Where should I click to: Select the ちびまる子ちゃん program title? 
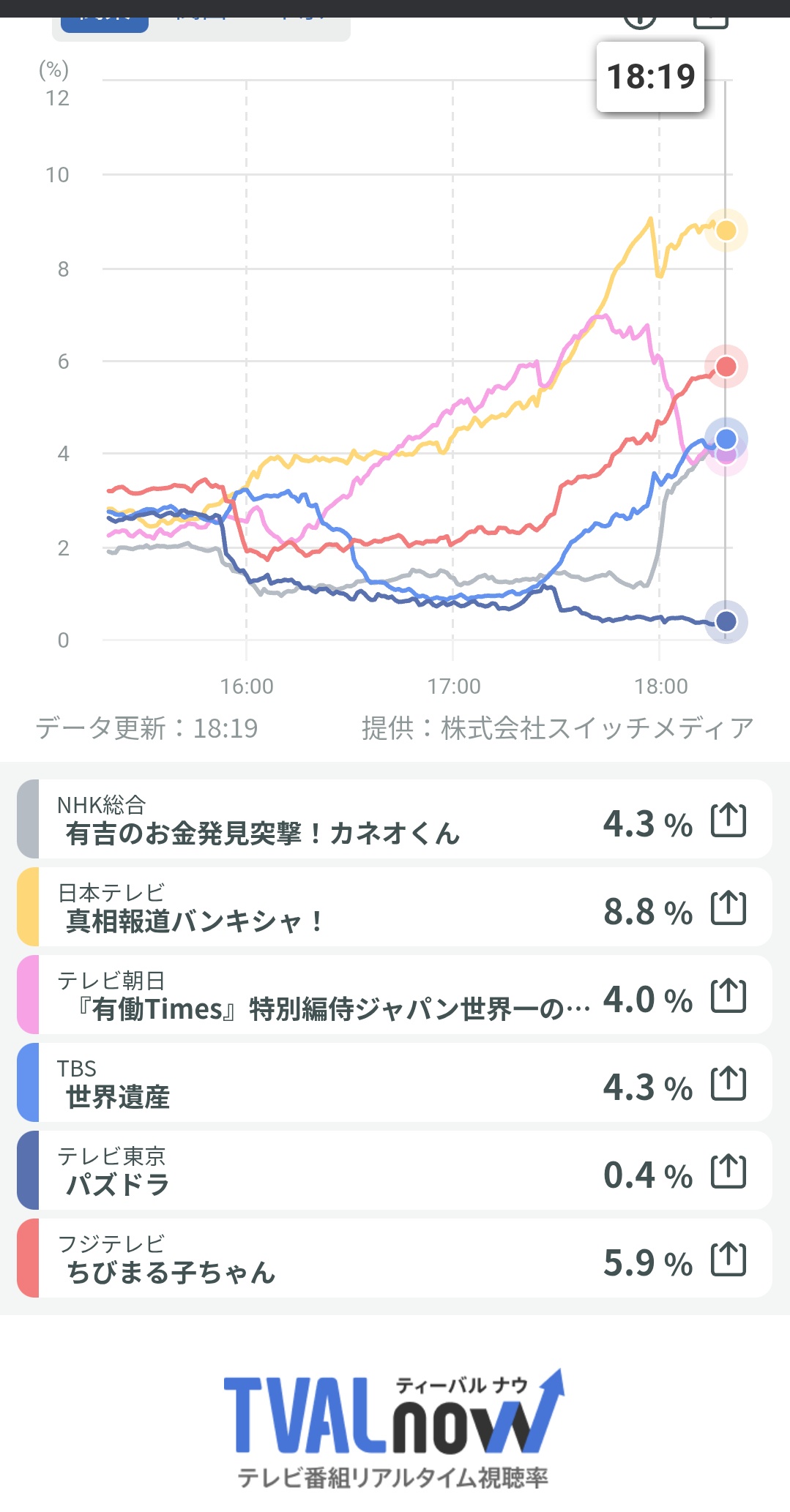pos(171,1272)
